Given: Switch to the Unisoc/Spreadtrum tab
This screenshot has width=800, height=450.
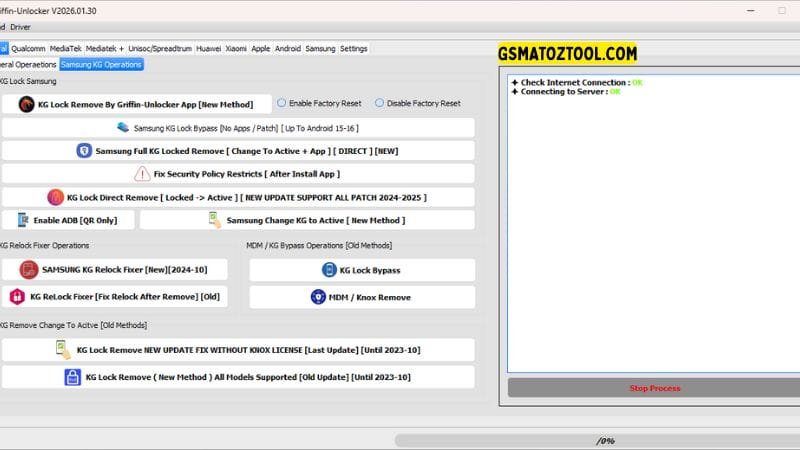Looking at the screenshot, I should click(x=160, y=48).
